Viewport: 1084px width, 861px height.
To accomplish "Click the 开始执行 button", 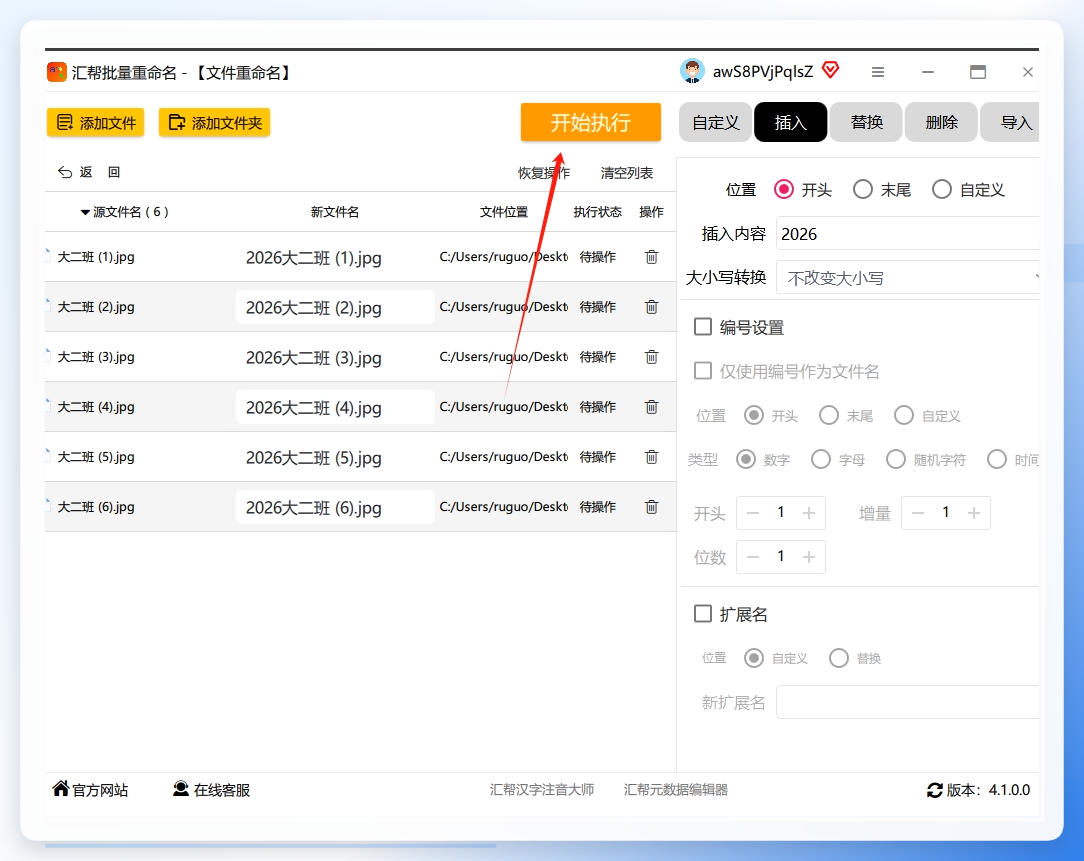I will [x=591, y=122].
